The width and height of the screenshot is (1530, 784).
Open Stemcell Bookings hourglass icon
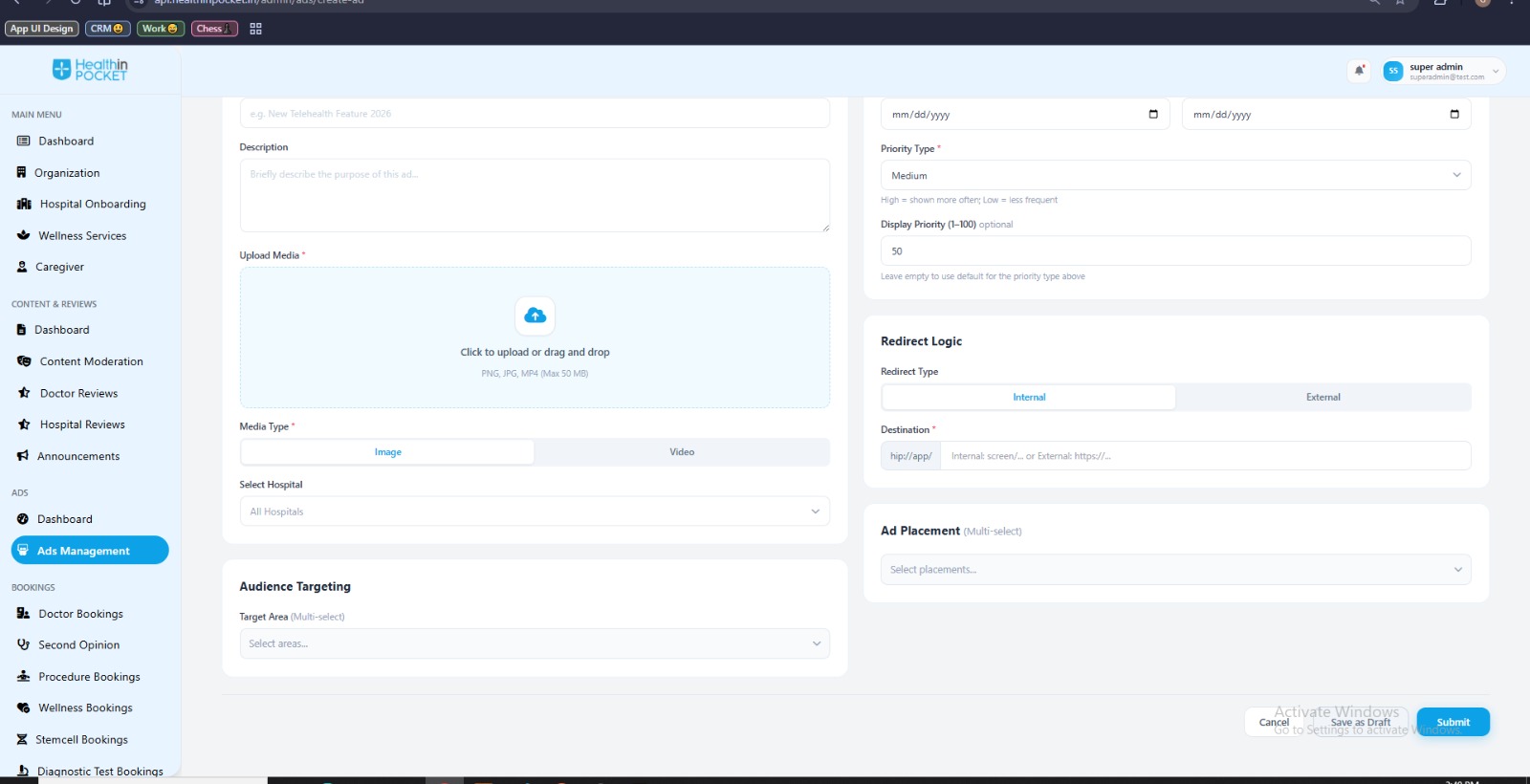point(22,739)
